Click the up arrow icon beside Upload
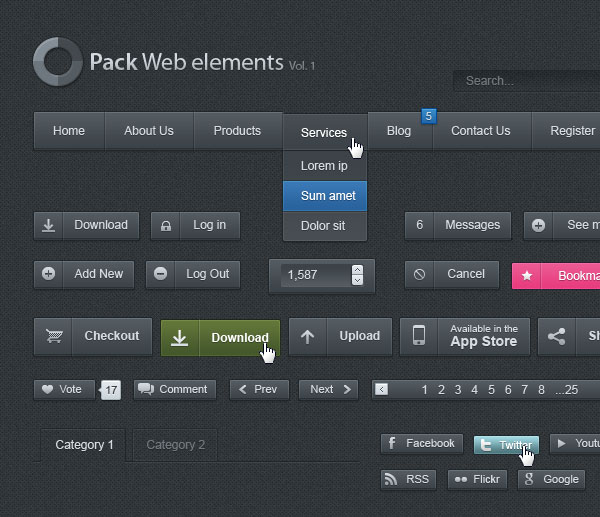The image size is (600, 517). pyautogui.click(x=307, y=337)
